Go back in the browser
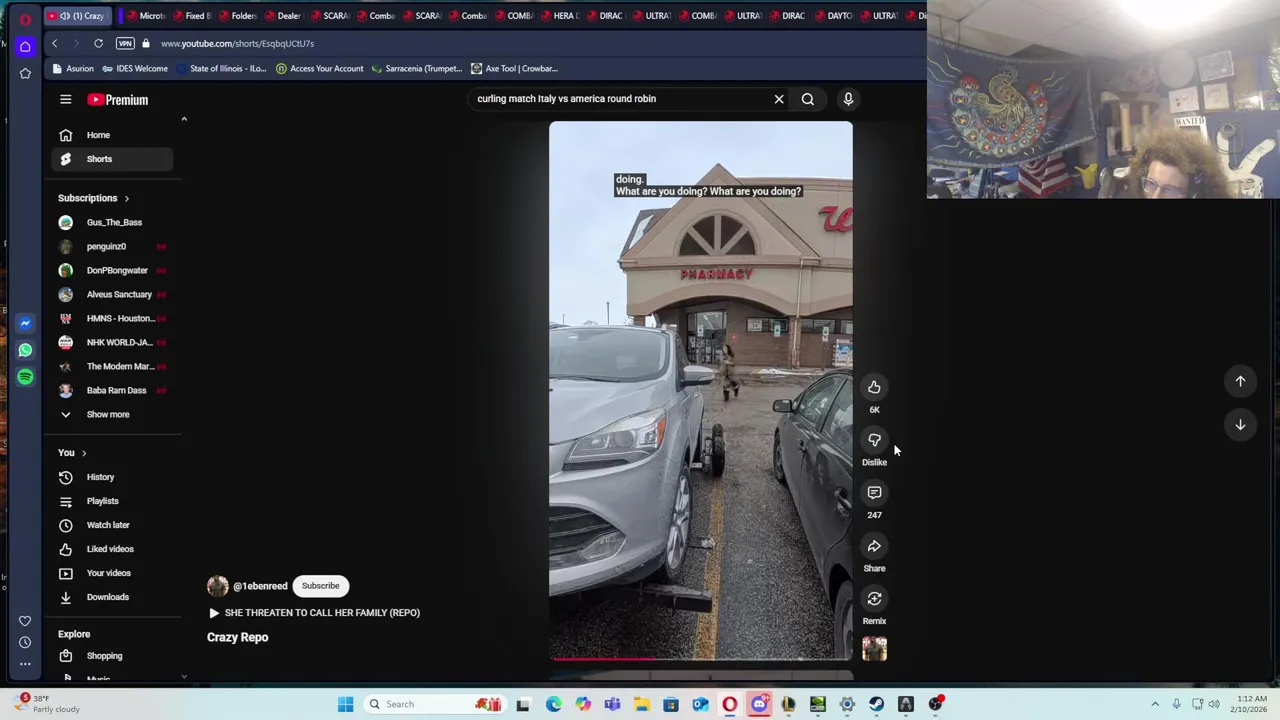The image size is (1280, 720). [55, 43]
